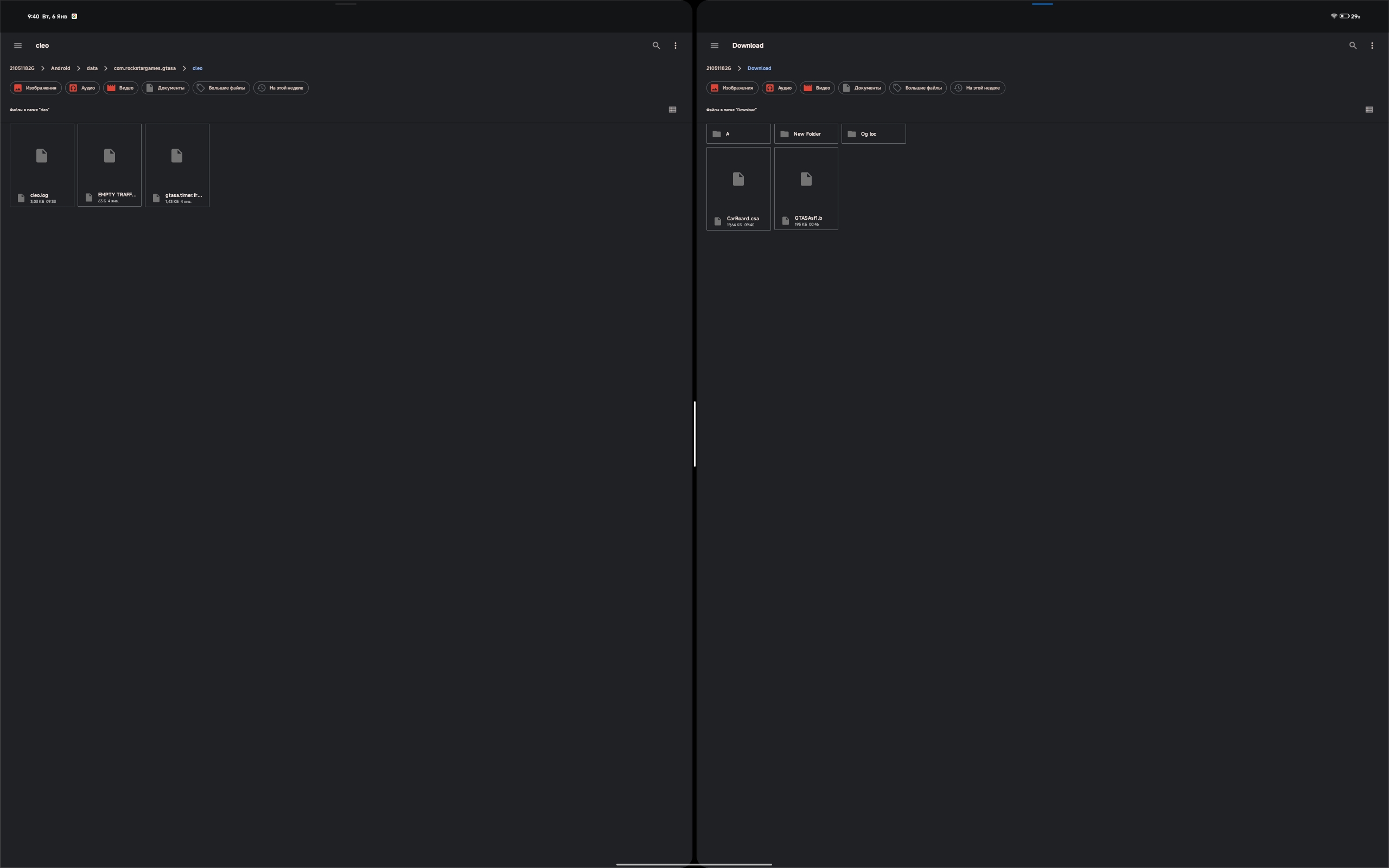Filter cleo folder by Изображения chip
Image resolution: width=1389 pixels, height=868 pixels.
(x=36, y=88)
